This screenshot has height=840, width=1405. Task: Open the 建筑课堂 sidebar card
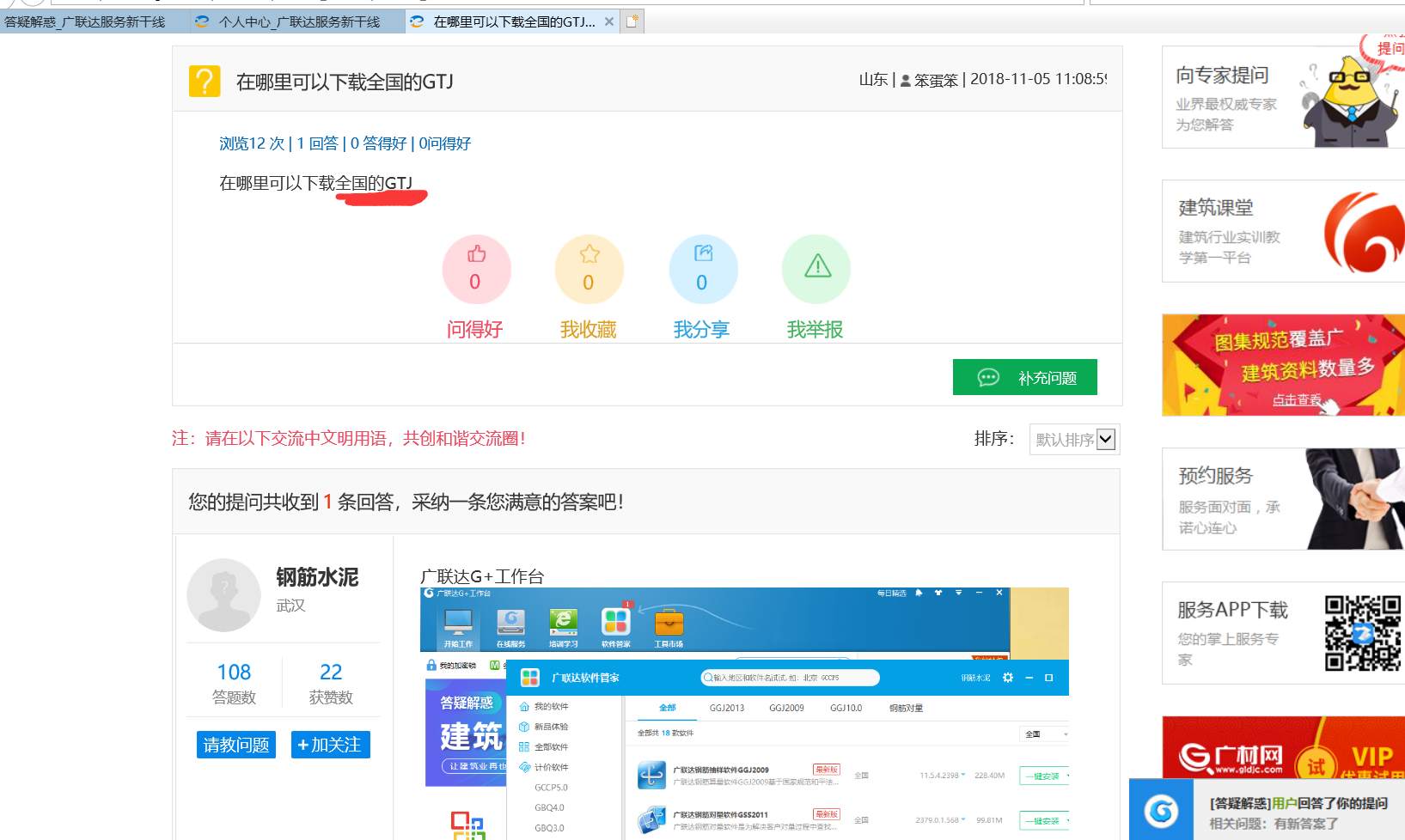tap(1283, 231)
